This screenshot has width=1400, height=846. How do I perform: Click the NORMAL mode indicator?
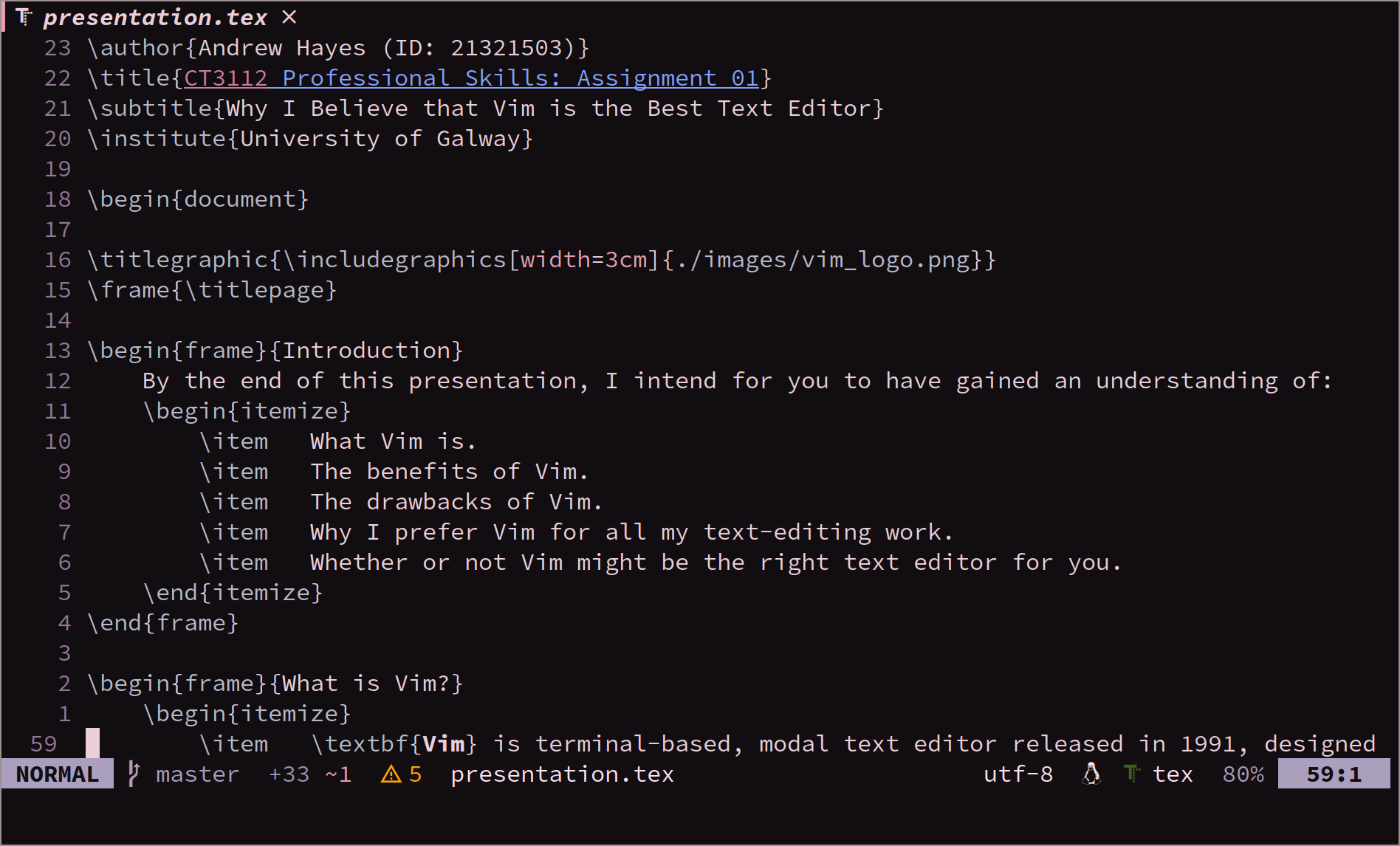point(58,774)
